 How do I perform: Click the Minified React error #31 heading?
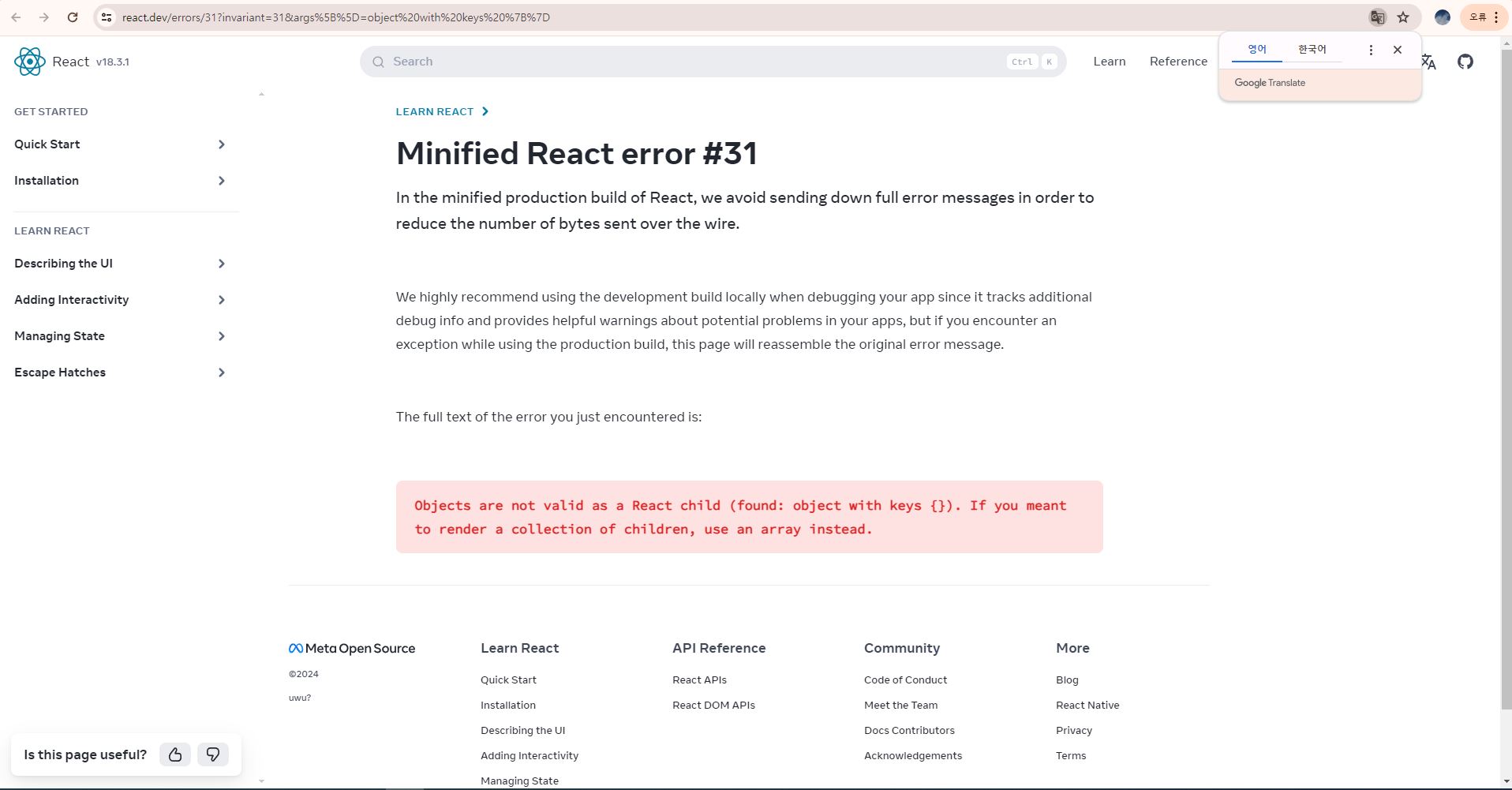click(577, 153)
